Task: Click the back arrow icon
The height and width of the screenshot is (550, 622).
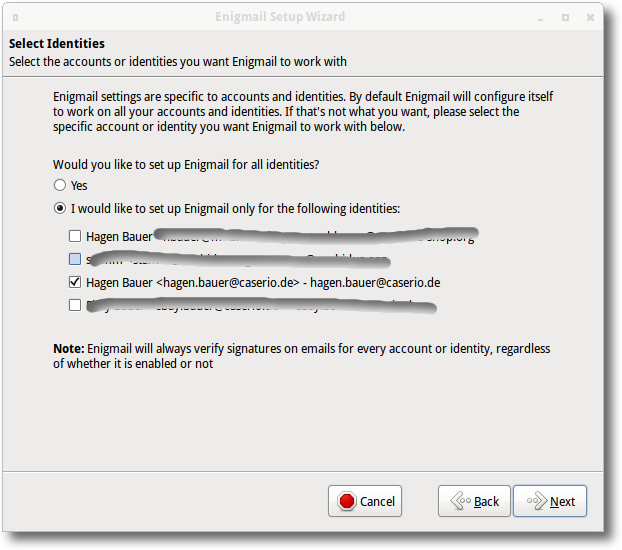Action: point(460,501)
